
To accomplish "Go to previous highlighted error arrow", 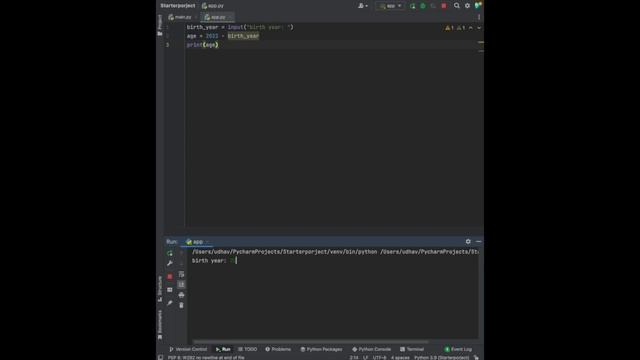I will pyautogui.click(x=471, y=28).
